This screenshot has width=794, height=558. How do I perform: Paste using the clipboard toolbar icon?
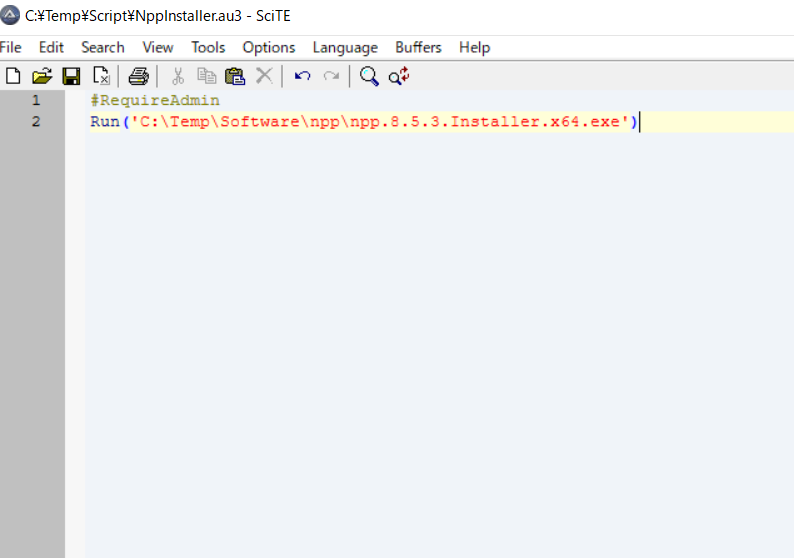235,76
